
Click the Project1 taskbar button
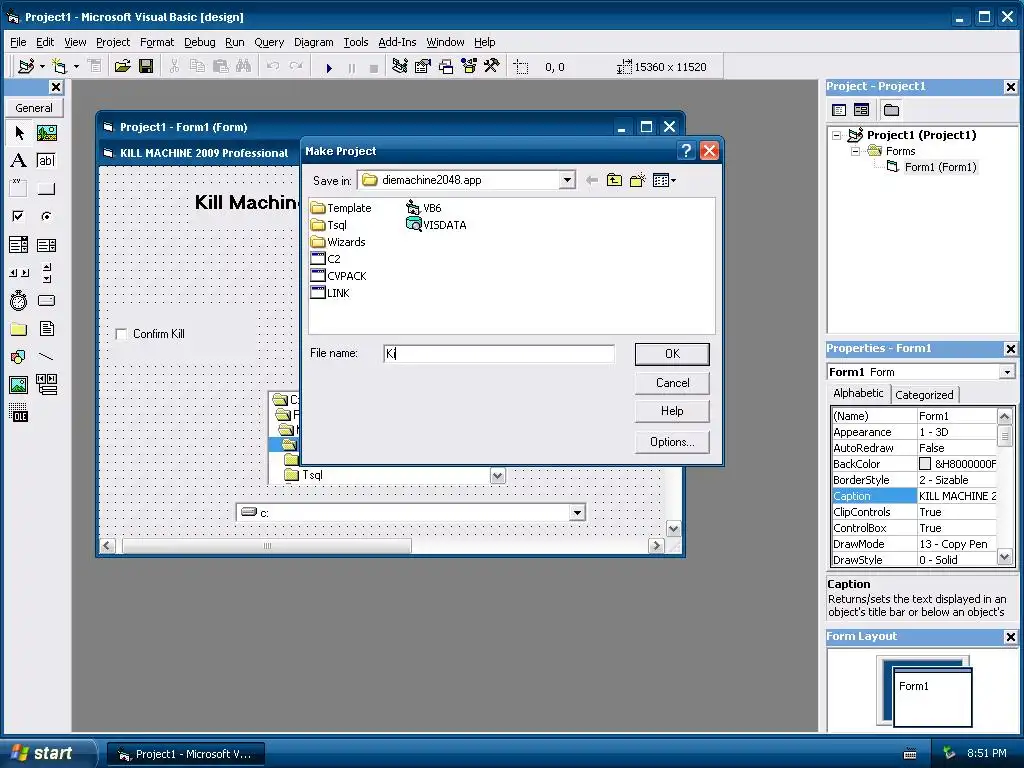[x=186, y=754]
